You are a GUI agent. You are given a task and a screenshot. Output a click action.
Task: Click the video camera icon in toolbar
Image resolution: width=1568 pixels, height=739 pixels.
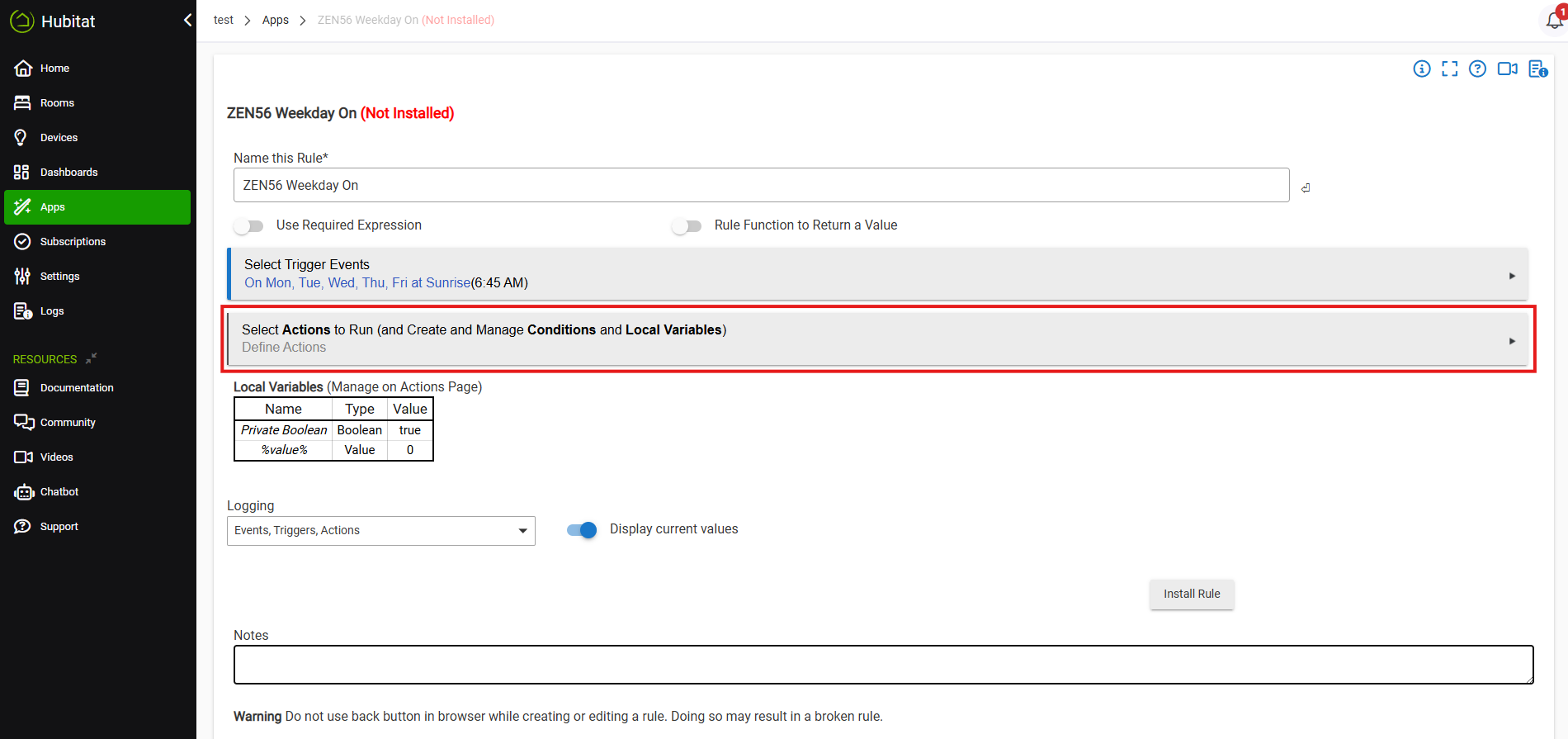coord(1507,69)
